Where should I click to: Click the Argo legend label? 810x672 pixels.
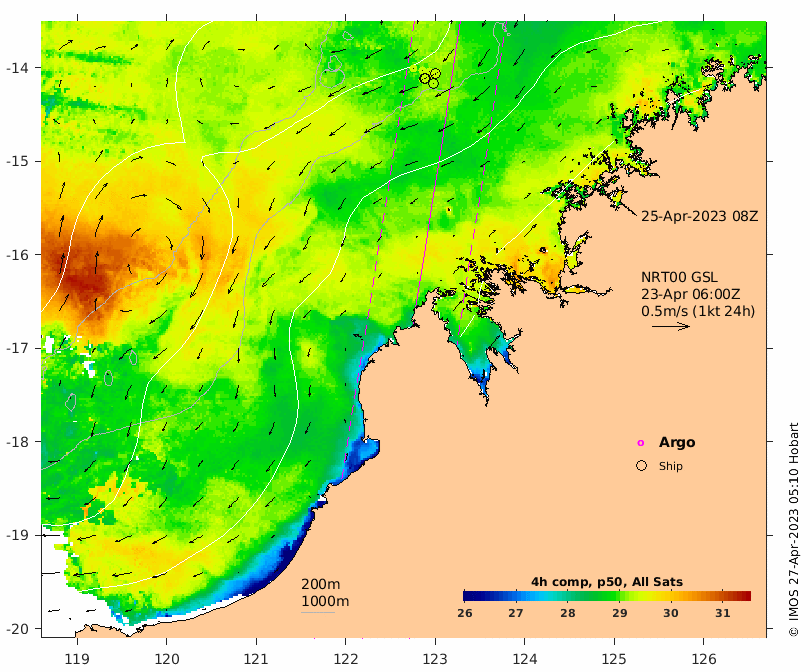click(x=677, y=443)
